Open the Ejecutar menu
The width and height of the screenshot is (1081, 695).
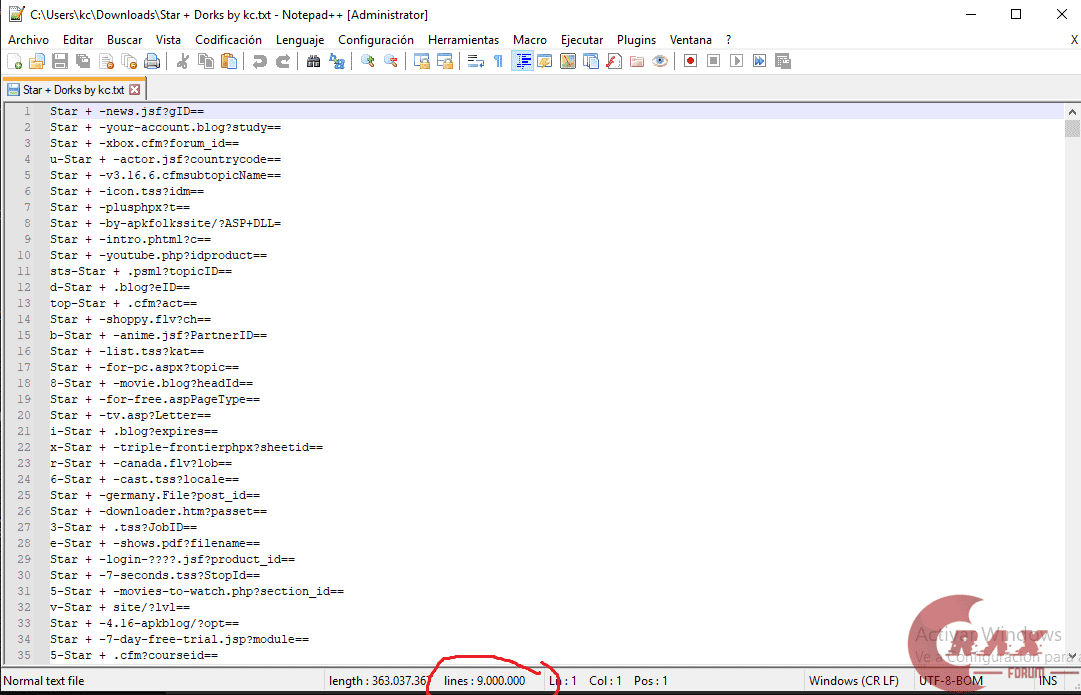582,40
